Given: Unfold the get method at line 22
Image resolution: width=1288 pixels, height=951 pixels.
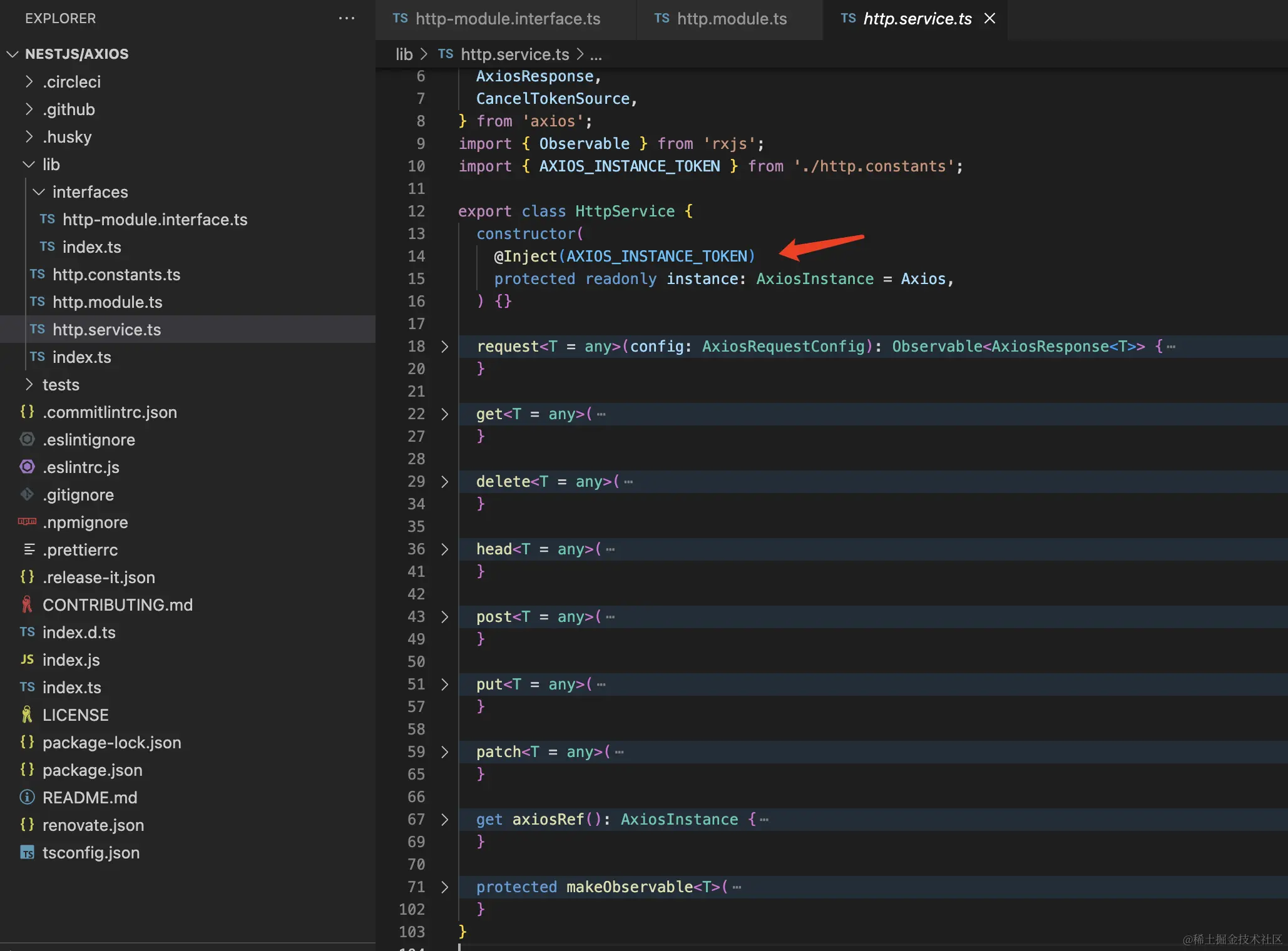Looking at the screenshot, I should [444, 414].
